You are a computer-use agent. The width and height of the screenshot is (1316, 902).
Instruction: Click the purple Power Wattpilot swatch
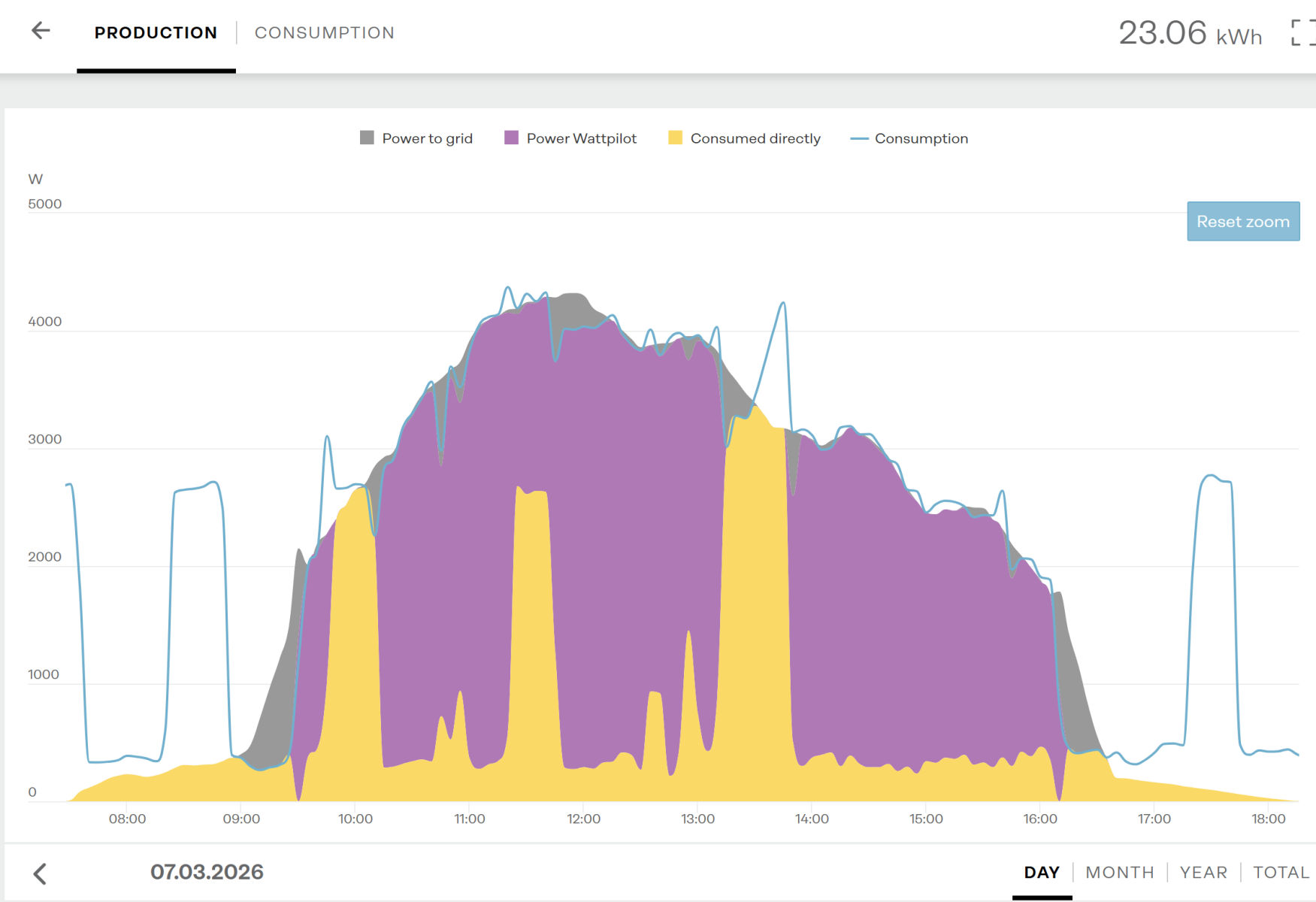pyautogui.click(x=511, y=138)
